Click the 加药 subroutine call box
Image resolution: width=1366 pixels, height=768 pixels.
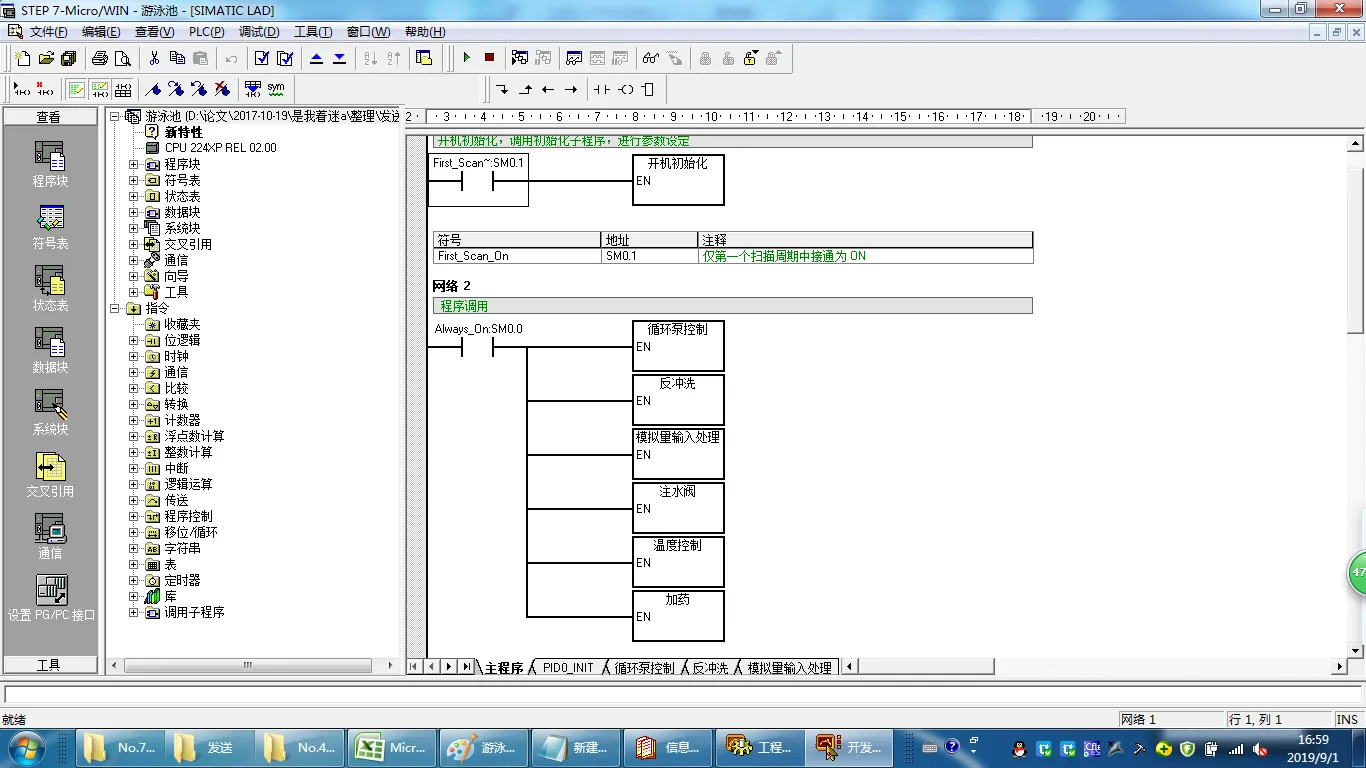click(678, 616)
